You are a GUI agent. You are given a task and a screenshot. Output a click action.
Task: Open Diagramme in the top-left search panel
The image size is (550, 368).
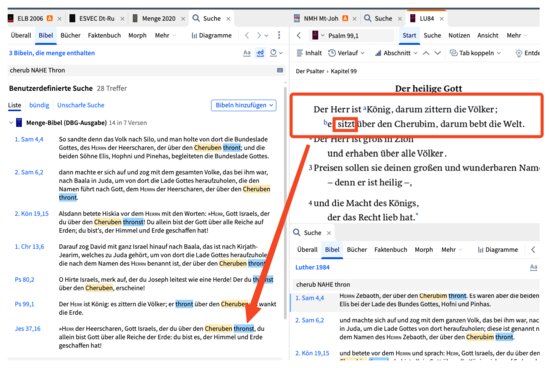[x=212, y=35]
